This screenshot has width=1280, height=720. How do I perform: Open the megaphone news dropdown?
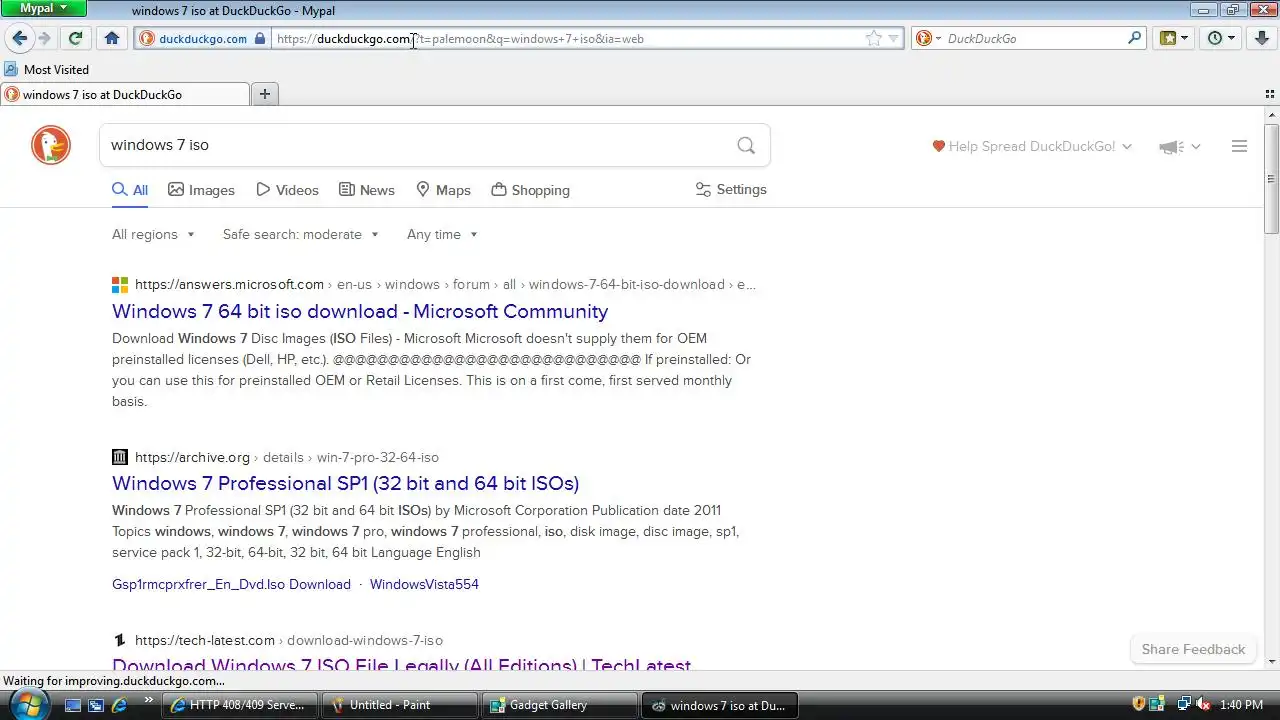1180,147
